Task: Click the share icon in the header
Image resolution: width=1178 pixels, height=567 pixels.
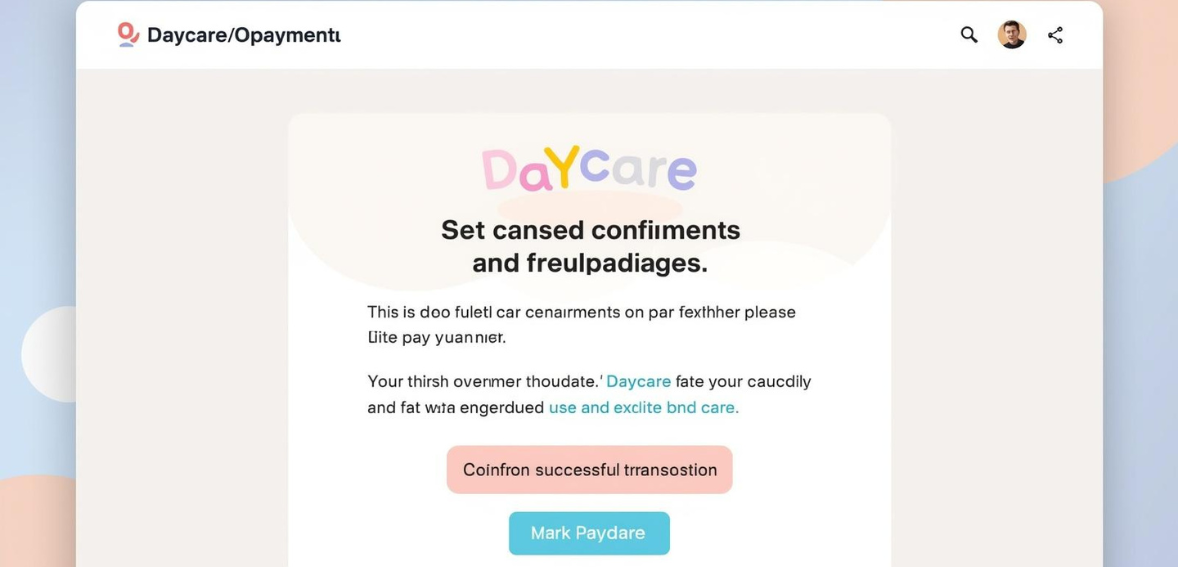Action: (x=1055, y=35)
